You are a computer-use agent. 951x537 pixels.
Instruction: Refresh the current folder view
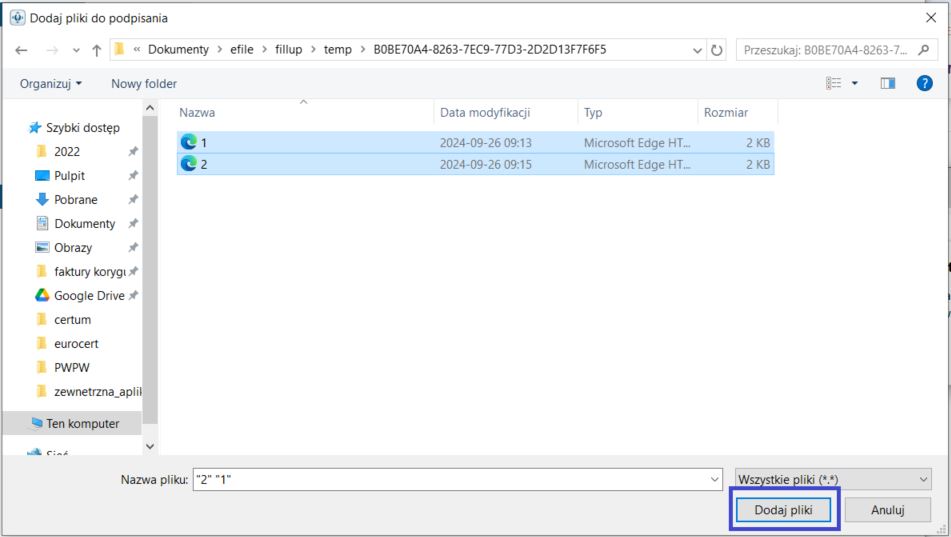point(717,50)
